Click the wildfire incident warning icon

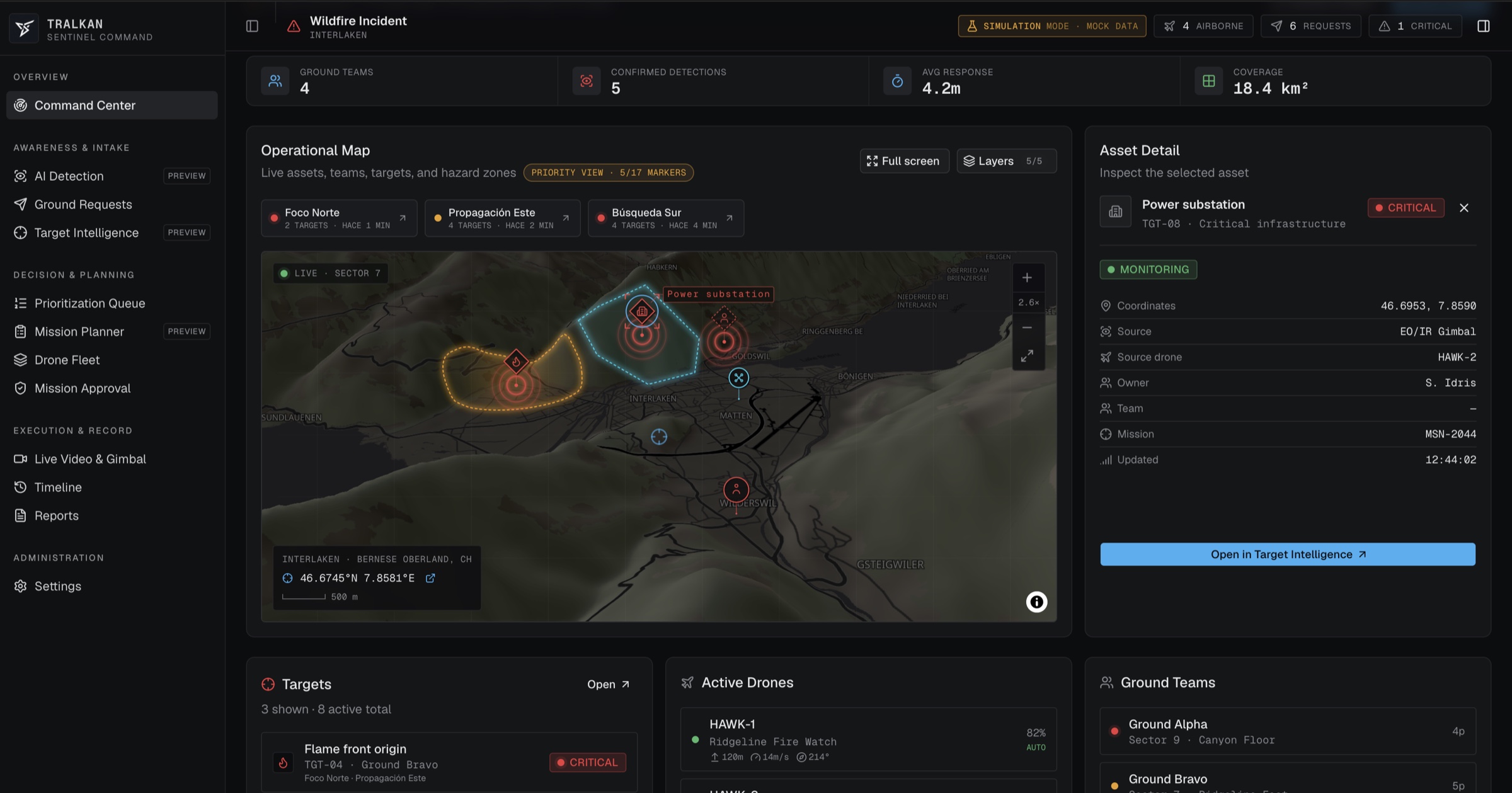tap(294, 26)
